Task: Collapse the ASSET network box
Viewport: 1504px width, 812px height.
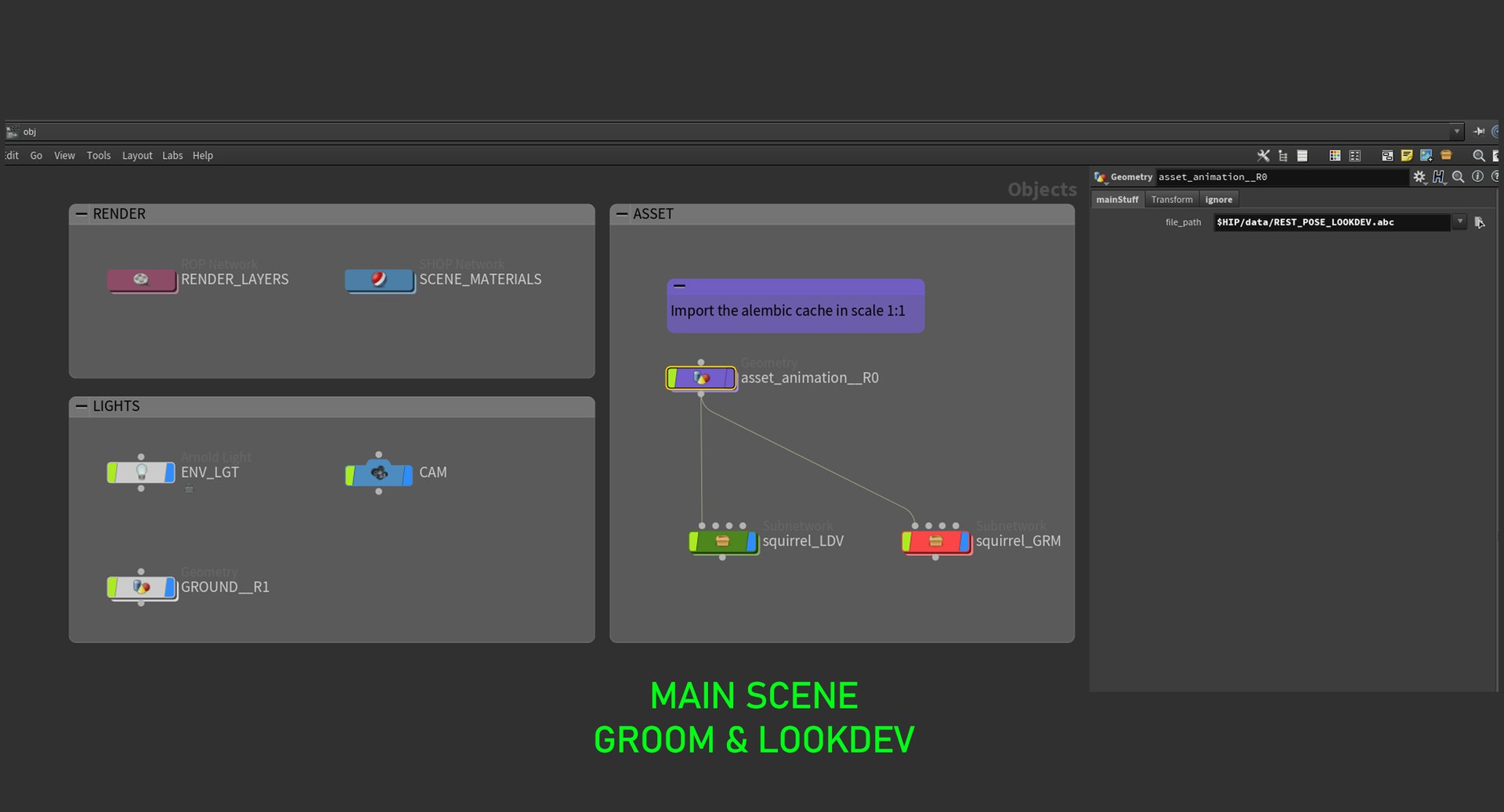Action: (622, 214)
